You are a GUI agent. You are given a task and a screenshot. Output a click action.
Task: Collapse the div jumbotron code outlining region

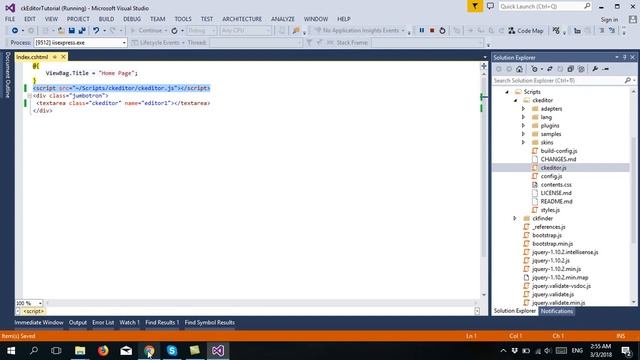click(29, 96)
